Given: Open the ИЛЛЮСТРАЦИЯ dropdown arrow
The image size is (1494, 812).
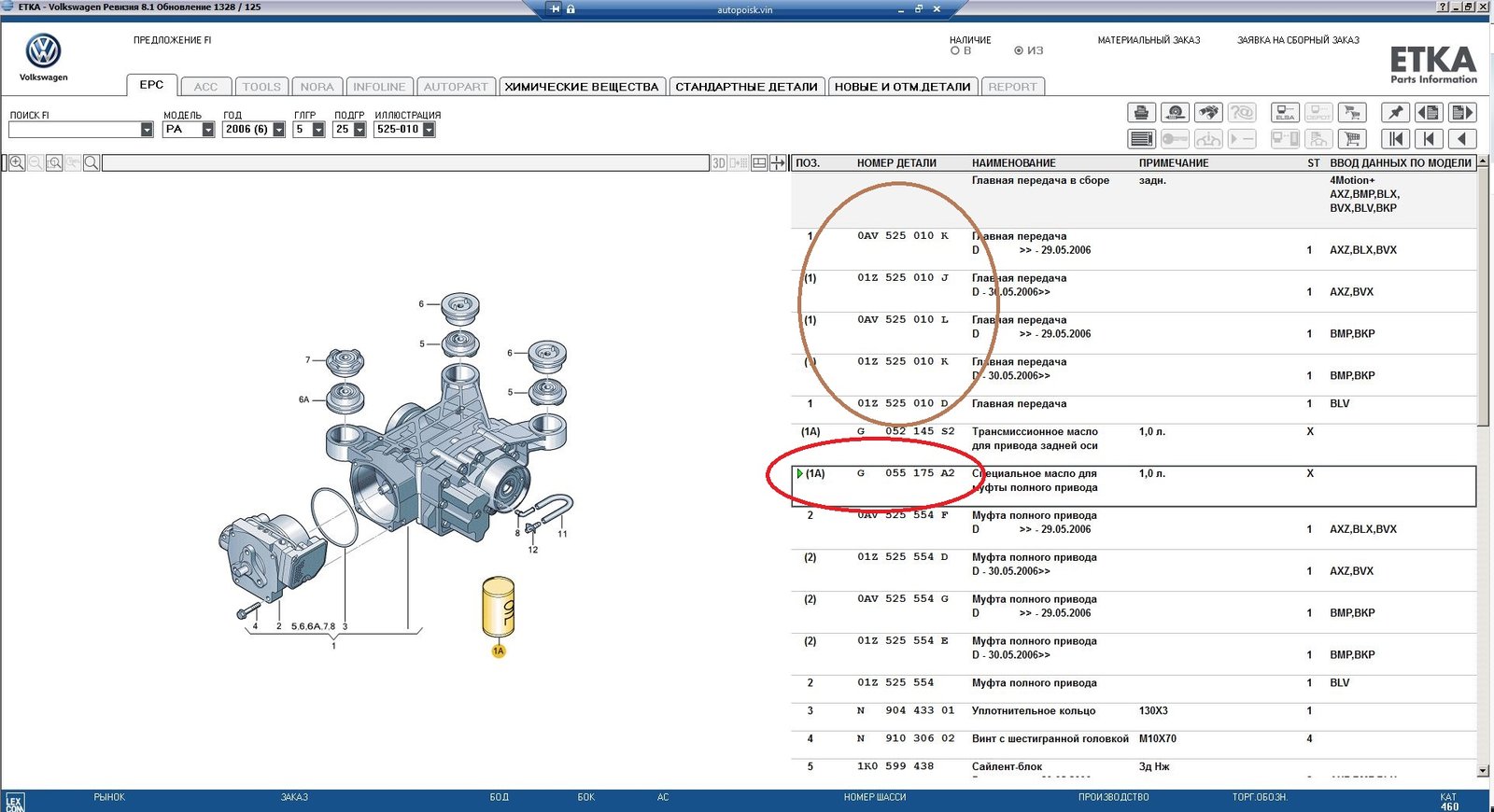Looking at the screenshot, I should pyautogui.click(x=429, y=130).
